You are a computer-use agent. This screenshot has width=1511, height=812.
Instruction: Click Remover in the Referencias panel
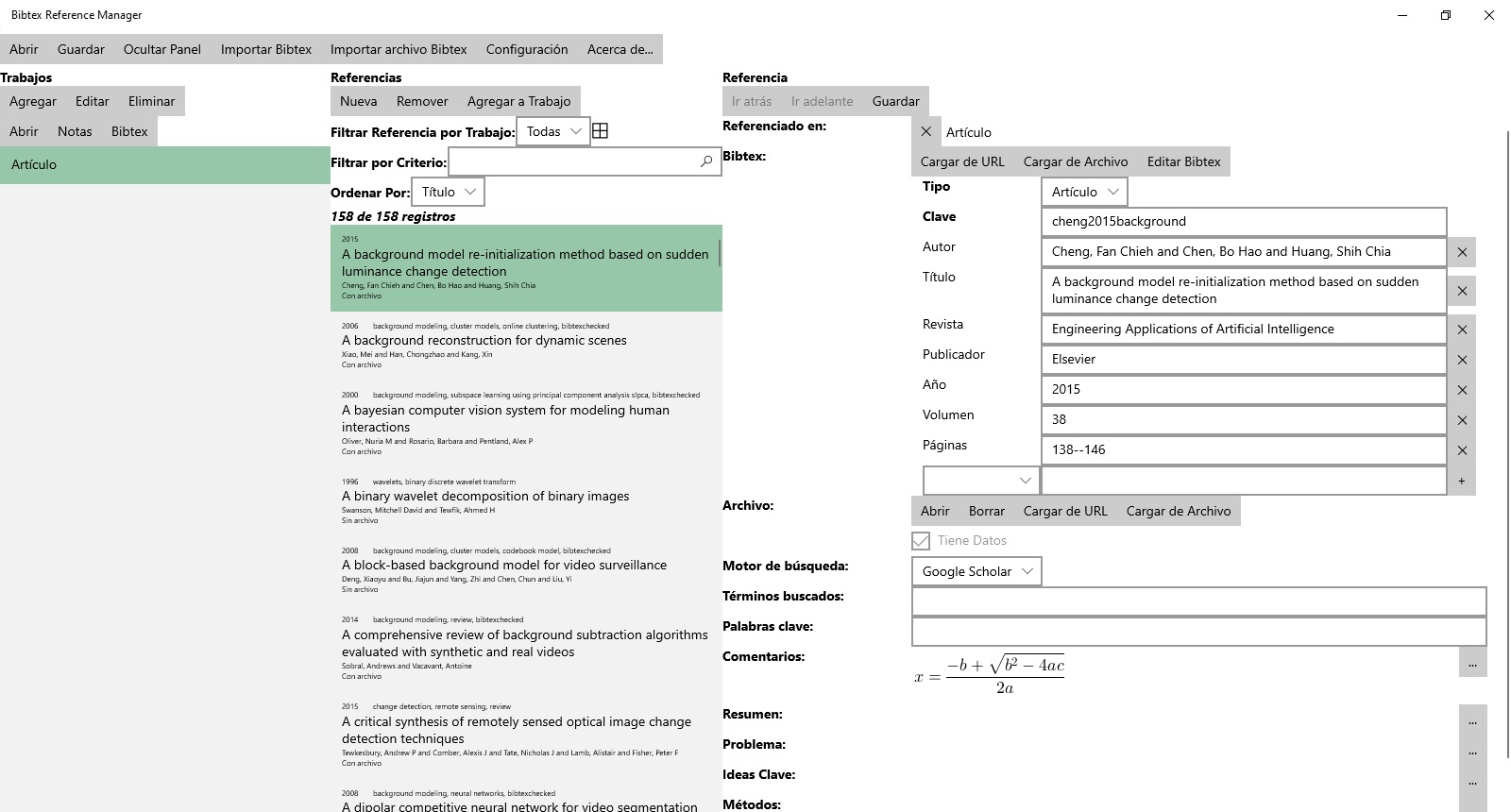click(x=422, y=101)
